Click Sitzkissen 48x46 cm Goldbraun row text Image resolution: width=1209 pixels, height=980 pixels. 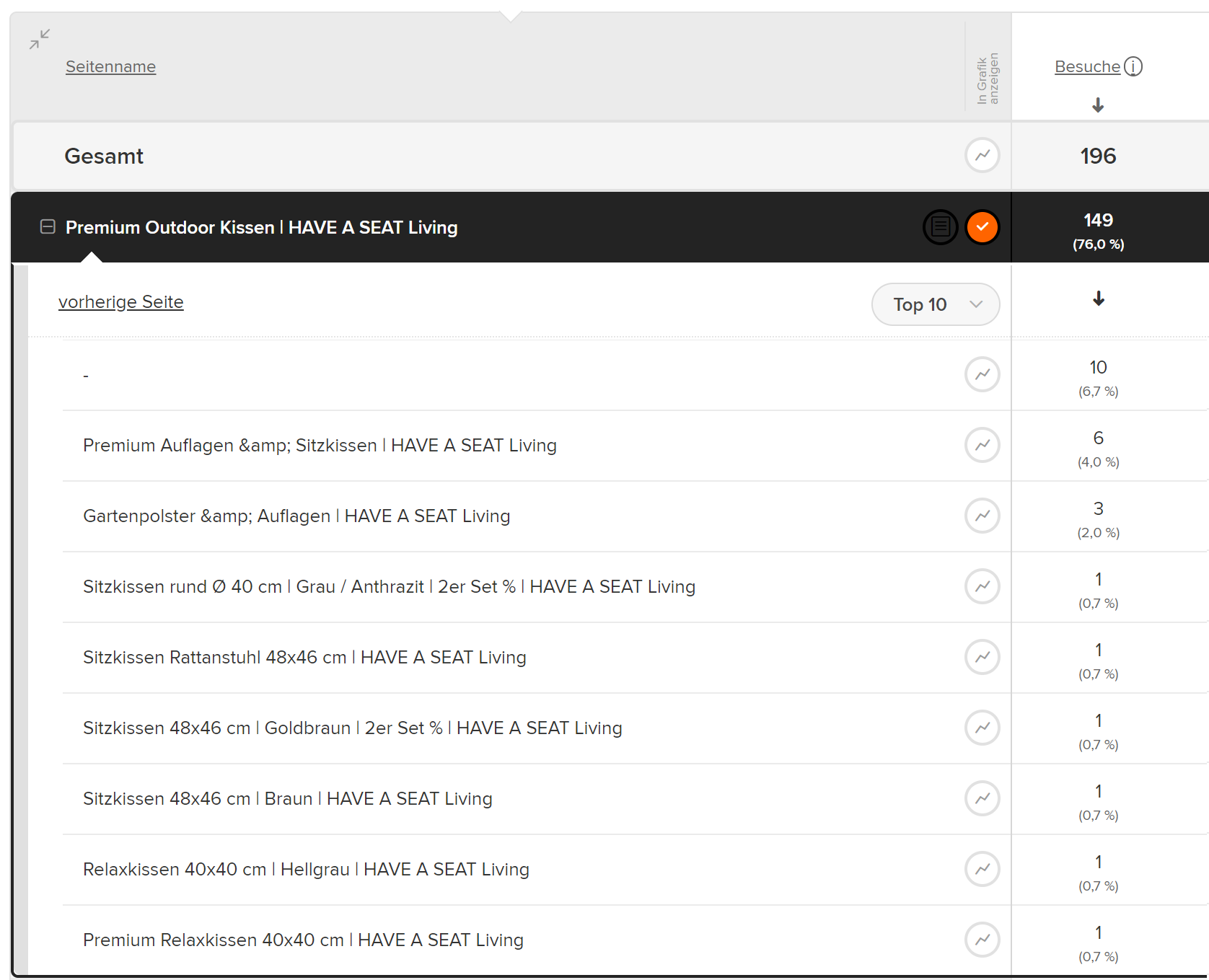coord(353,728)
